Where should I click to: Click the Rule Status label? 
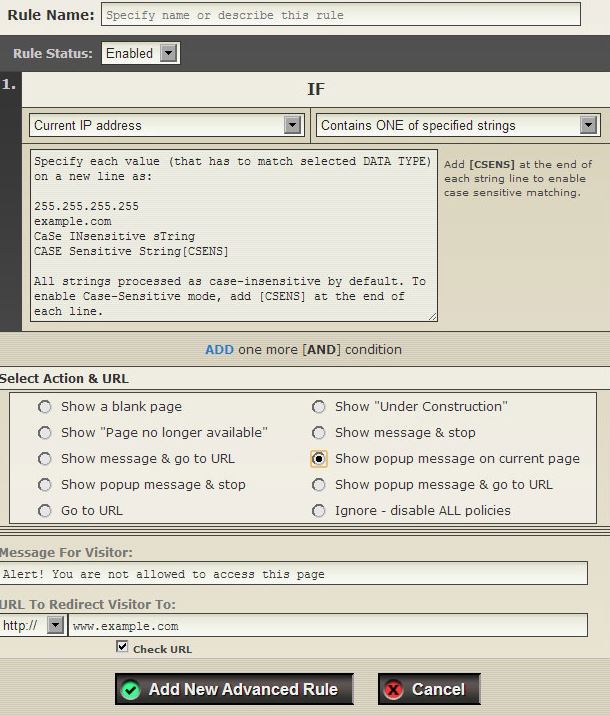click(x=52, y=53)
